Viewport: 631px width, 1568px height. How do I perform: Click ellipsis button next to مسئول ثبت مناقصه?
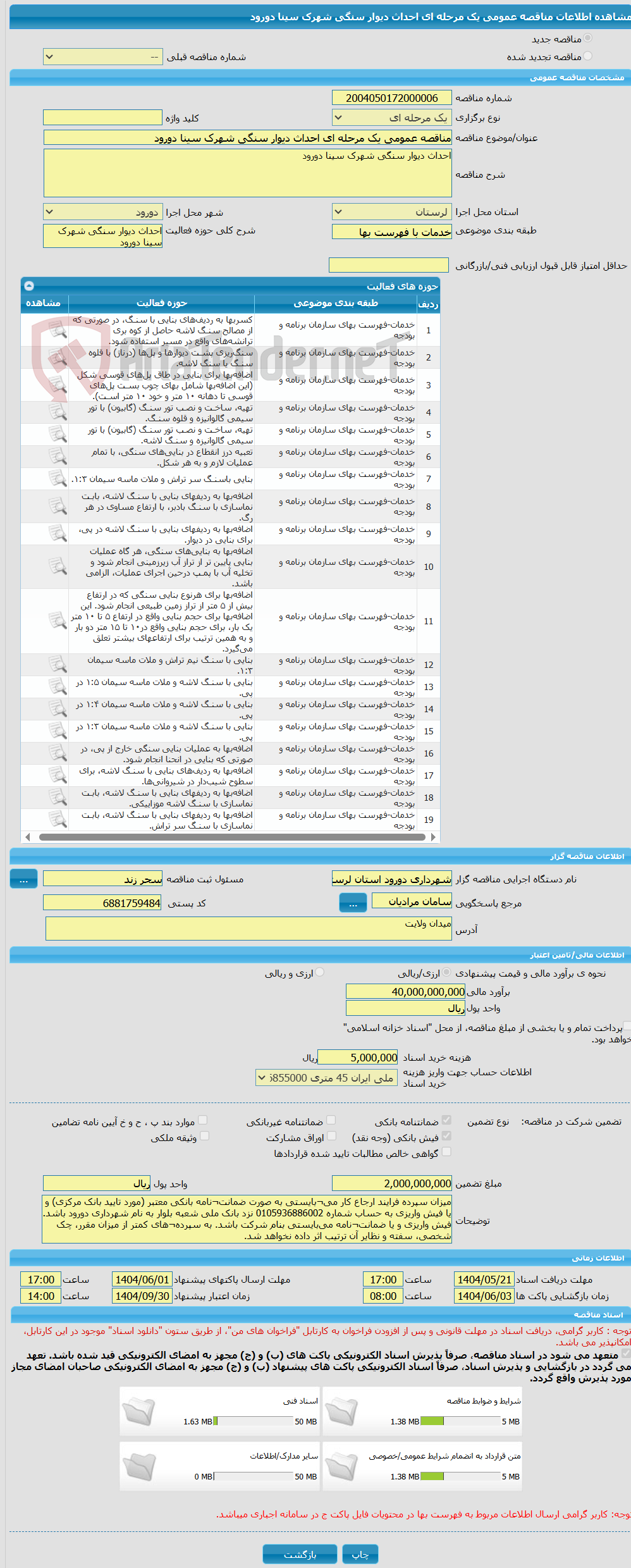coord(23,879)
